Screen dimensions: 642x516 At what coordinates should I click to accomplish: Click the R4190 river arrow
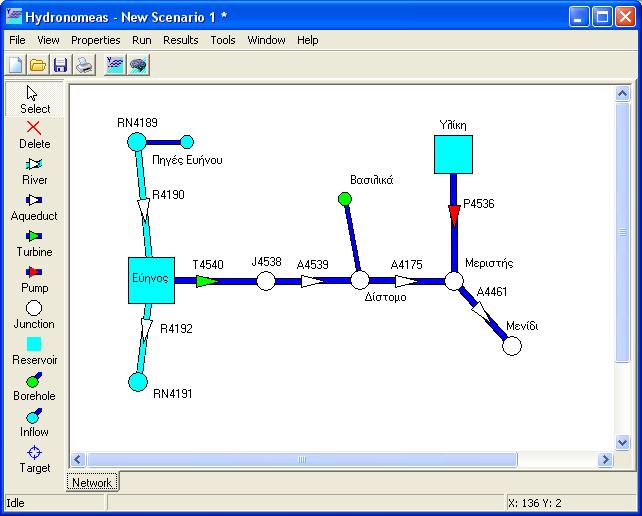144,210
